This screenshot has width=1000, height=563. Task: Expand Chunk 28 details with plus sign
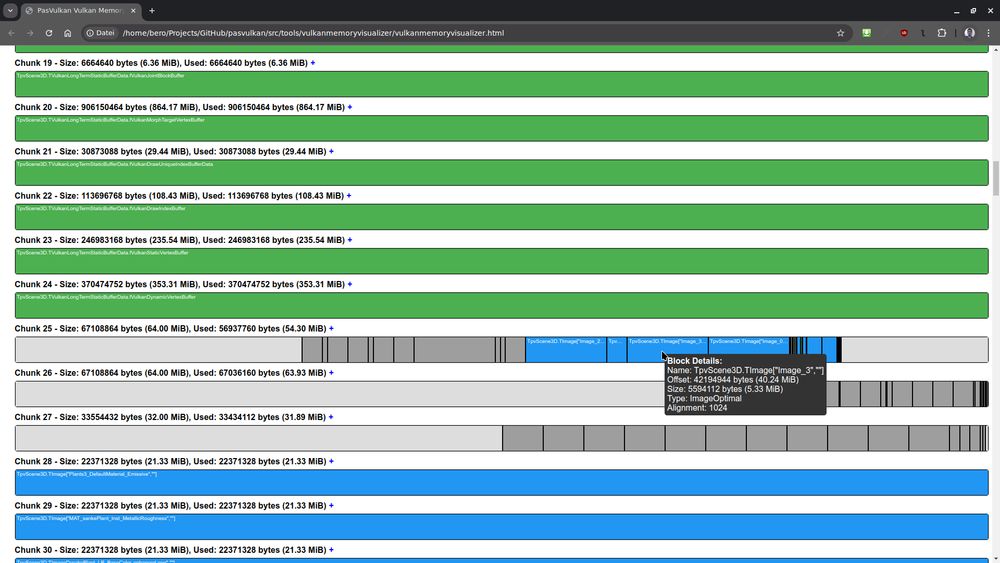pyautogui.click(x=331, y=462)
